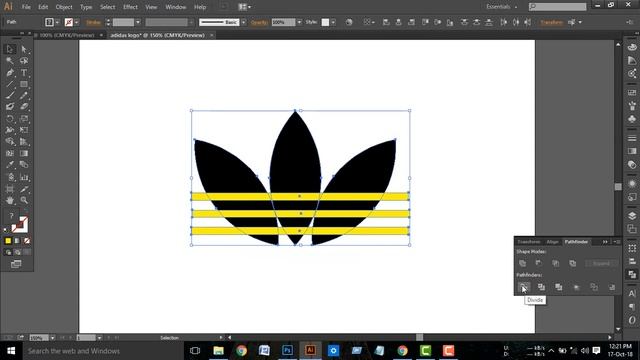Click the Opacity label link
This screenshot has height=360, width=640.
tap(259, 22)
